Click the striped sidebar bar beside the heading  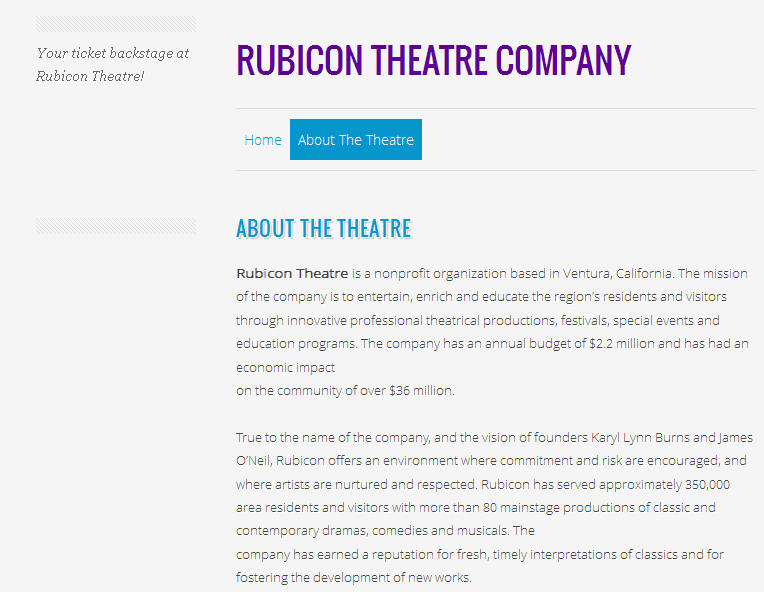(116, 226)
